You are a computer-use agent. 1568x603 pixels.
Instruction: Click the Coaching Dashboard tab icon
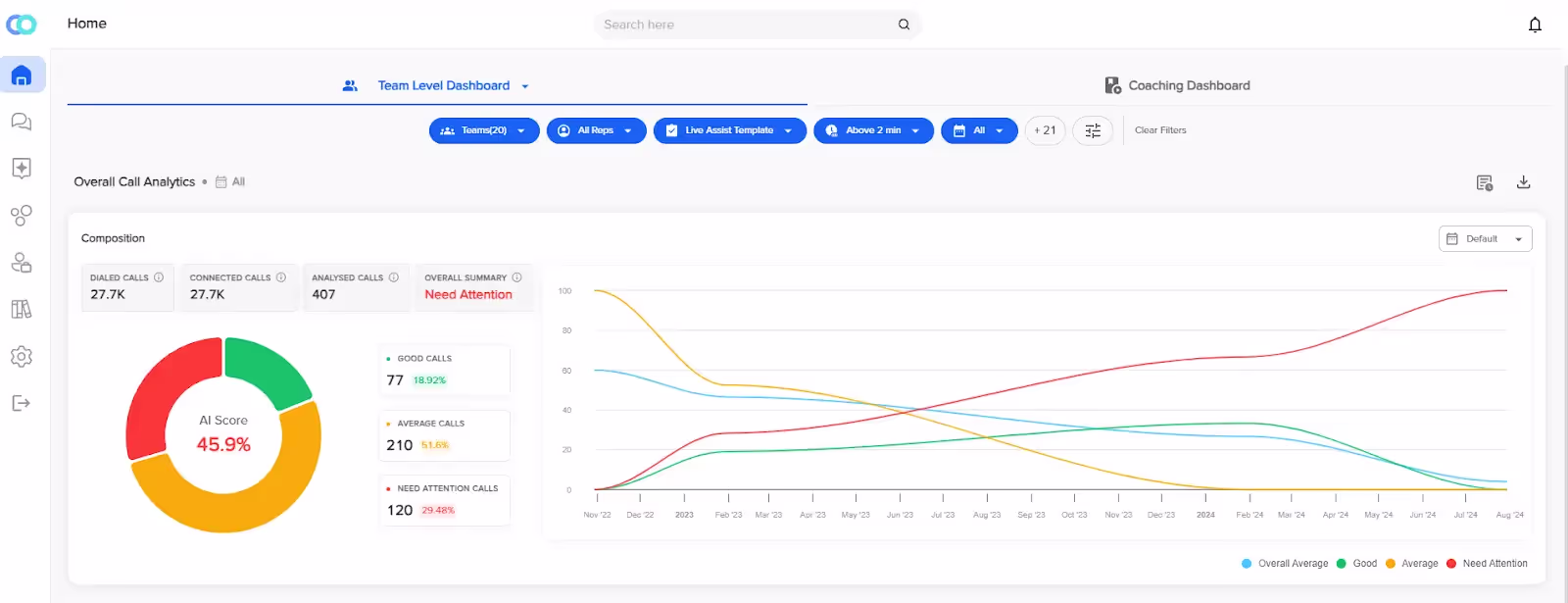point(1113,86)
